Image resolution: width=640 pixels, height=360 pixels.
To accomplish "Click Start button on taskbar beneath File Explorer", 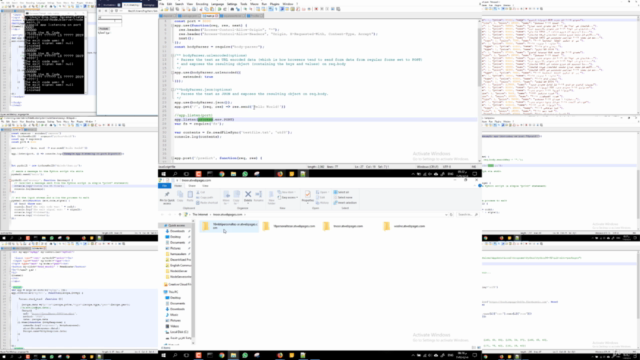I will pyautogui.click(x=163, y=355).
